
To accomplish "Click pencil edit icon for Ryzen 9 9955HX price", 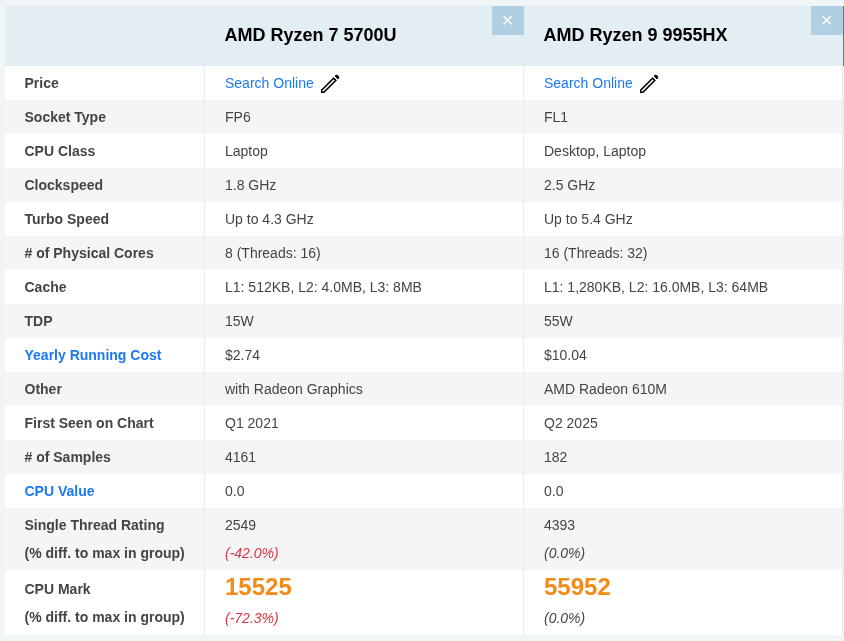I will click(649, 84).
